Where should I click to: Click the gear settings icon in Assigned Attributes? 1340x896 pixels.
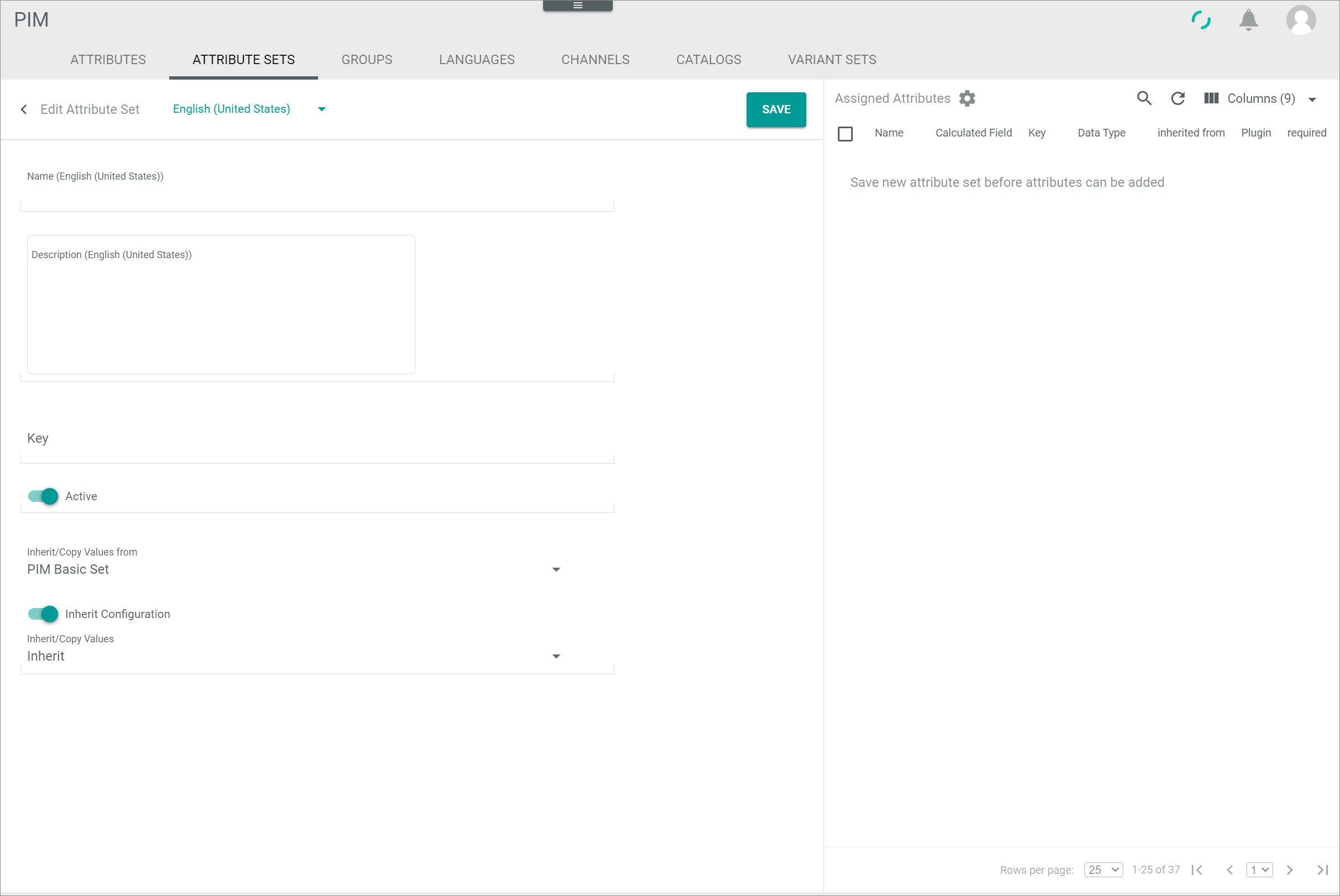(967, 98)
